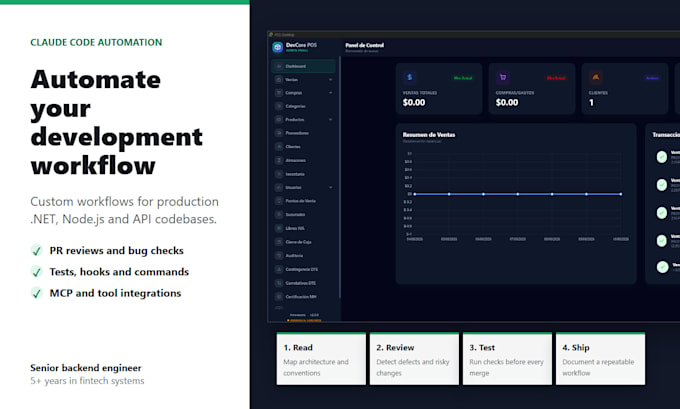The width and height of the screenshot is (680, 409).
Task: Click the green Mes Actual badge
Action: coord(463,78)
